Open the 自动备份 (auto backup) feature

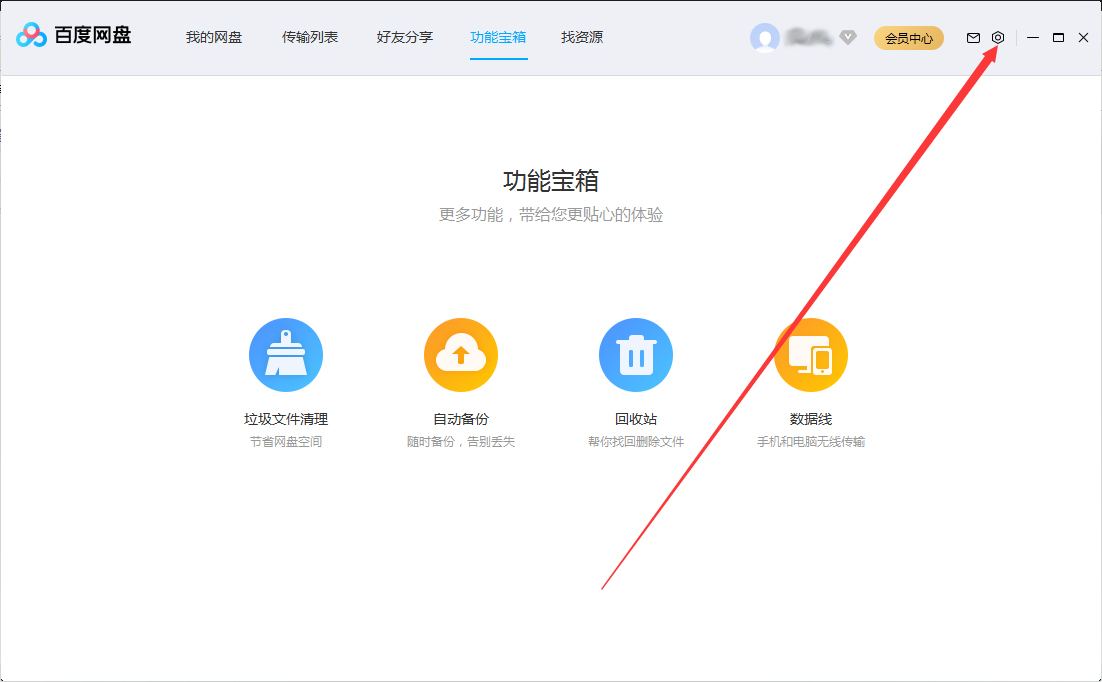pos(461,354)
